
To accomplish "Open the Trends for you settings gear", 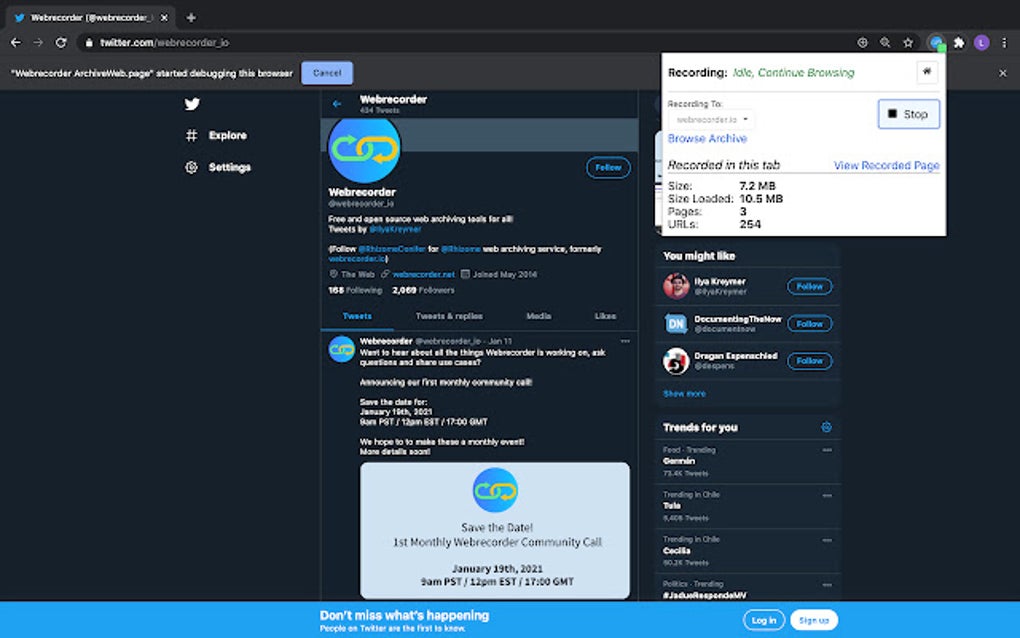I will click(x=826, y=427).
